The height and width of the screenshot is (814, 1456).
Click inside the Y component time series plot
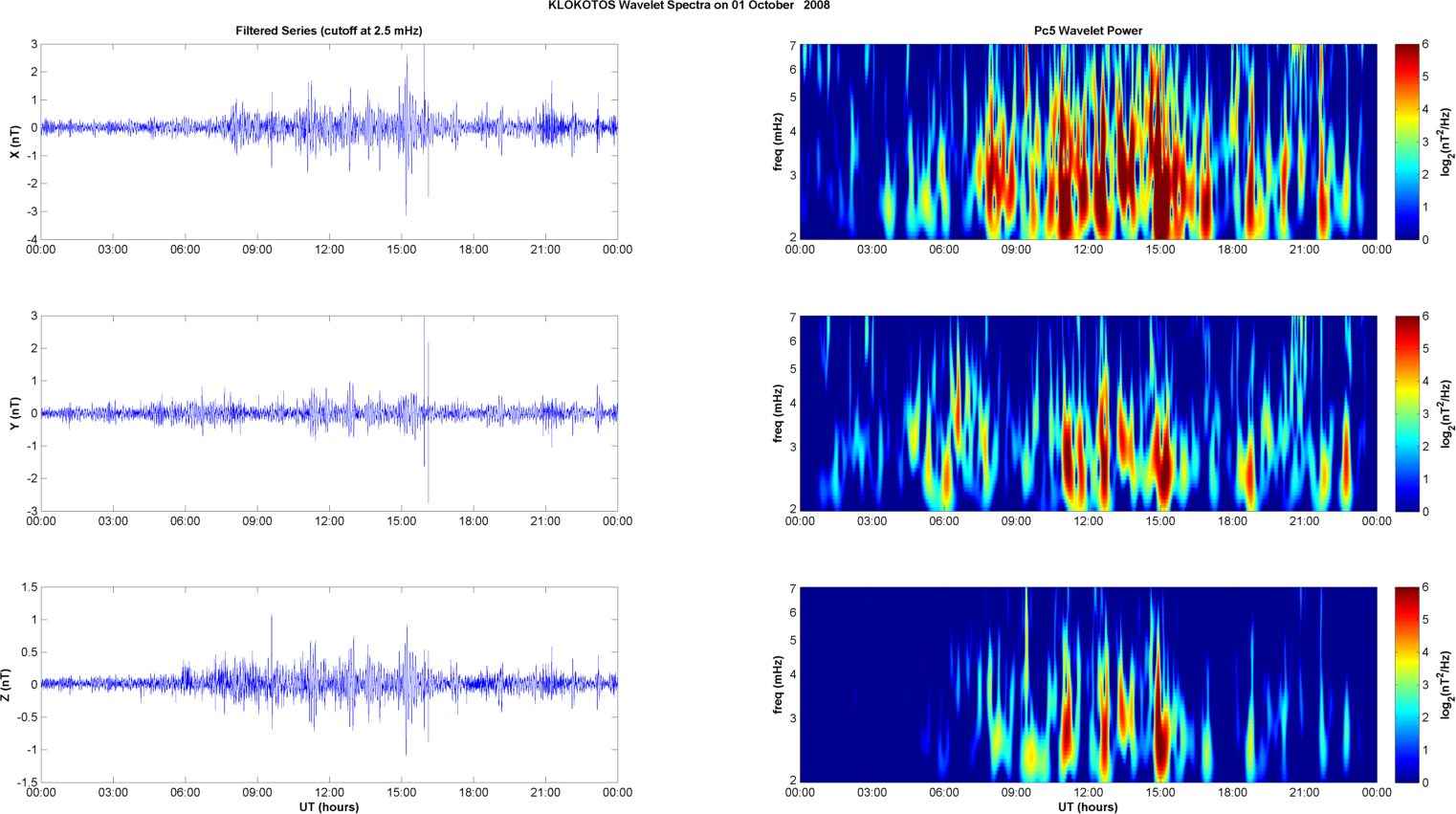[x=329, y=413]
